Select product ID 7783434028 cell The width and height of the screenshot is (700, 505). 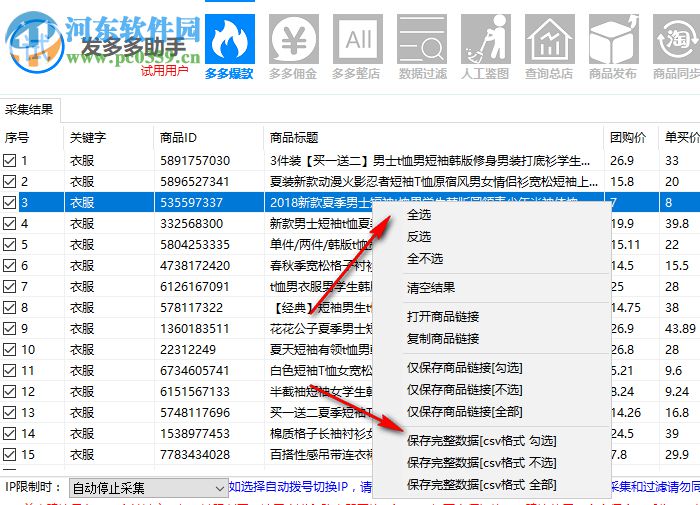tap(195, 454)
